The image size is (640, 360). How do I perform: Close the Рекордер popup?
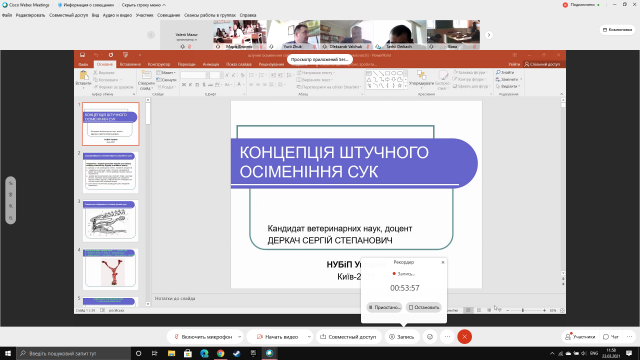[443, 262]
